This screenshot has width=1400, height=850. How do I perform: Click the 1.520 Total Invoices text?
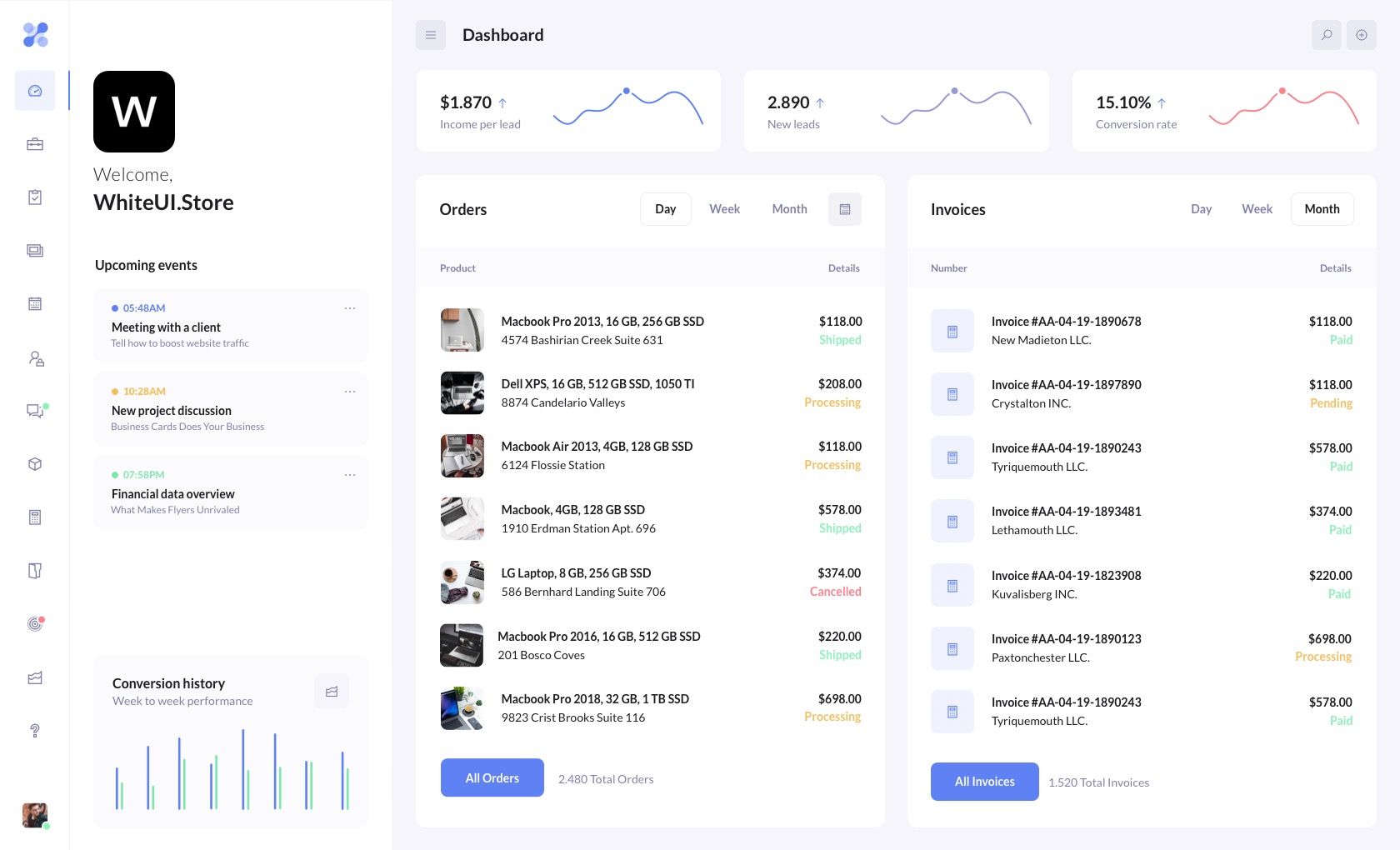pos(1099,782)
